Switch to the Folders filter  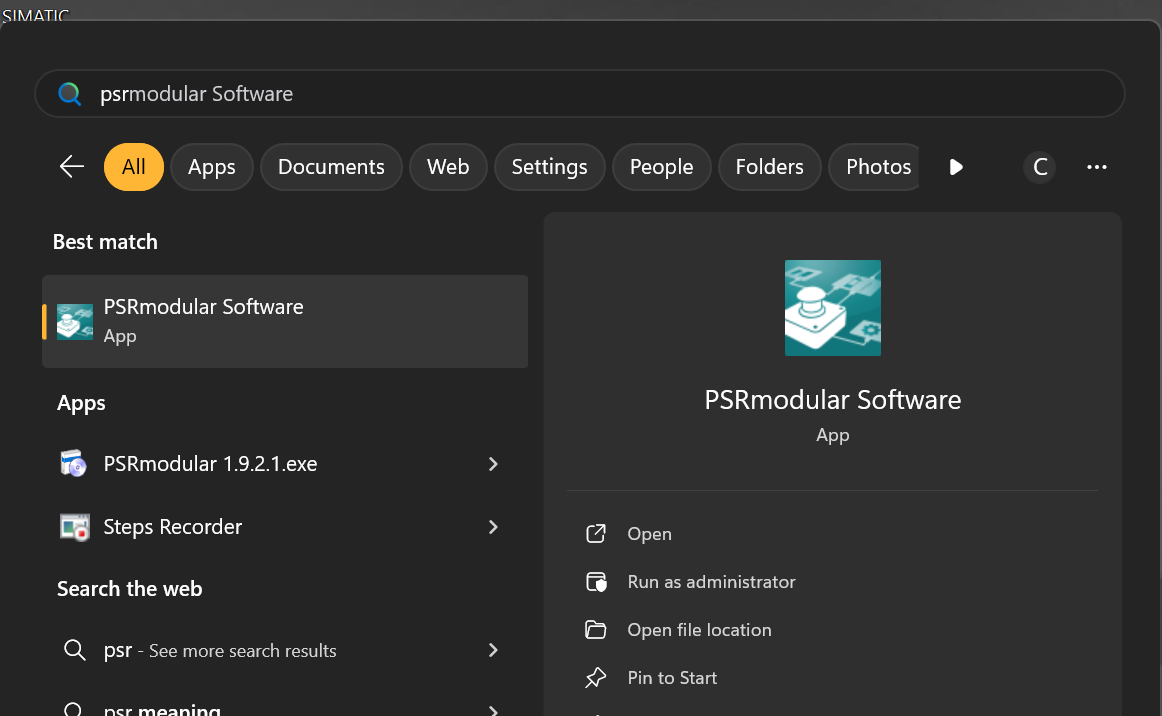click(769, 167)
